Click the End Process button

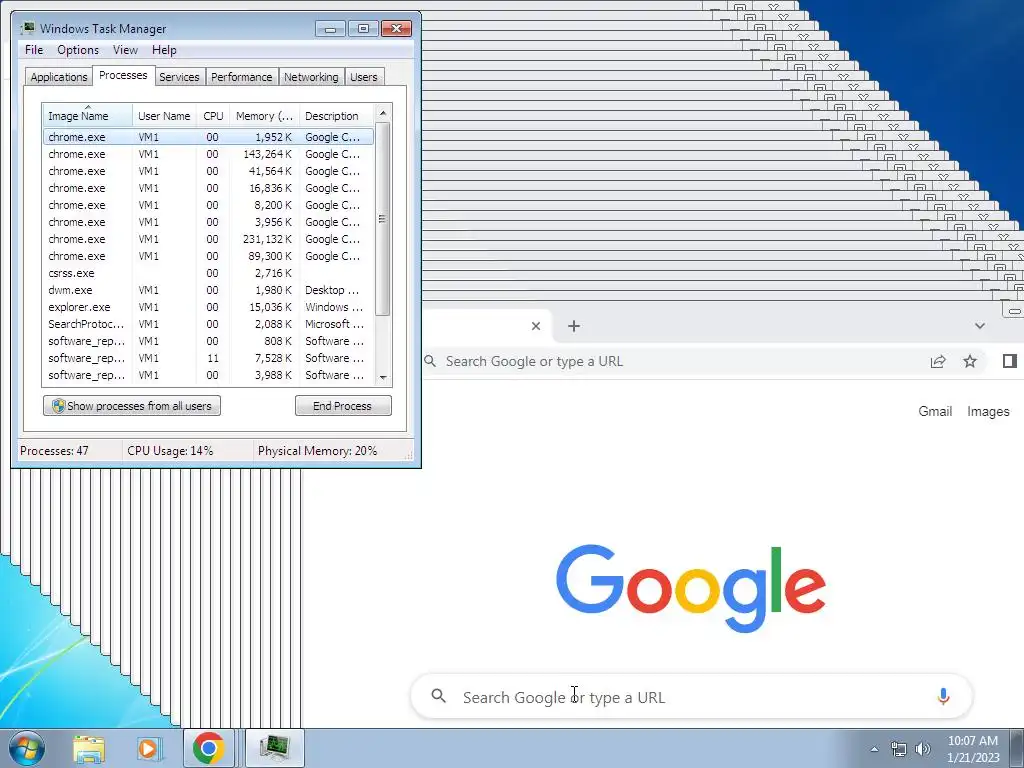click(x=343, y=406)
